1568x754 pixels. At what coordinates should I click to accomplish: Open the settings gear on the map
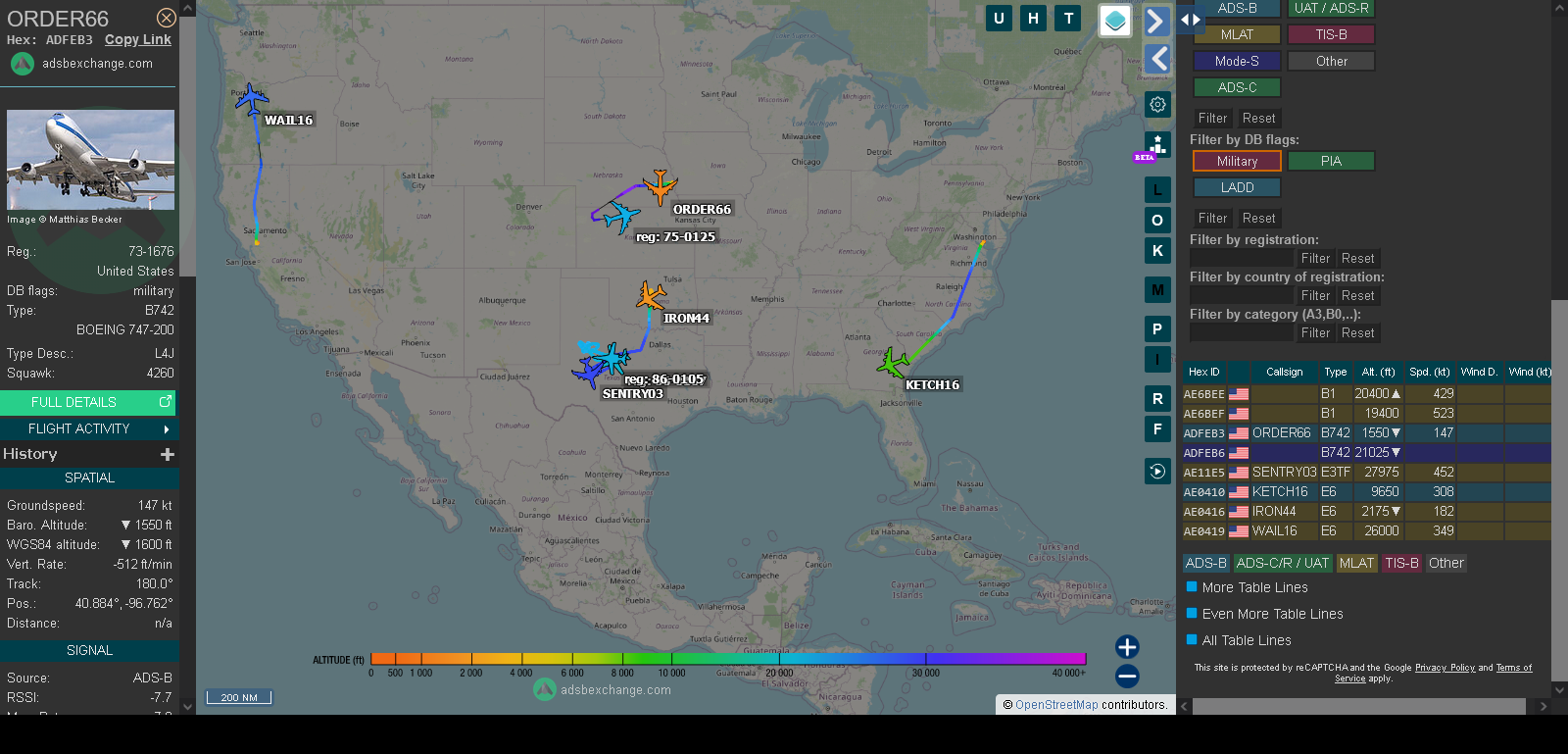(1157, 104)
